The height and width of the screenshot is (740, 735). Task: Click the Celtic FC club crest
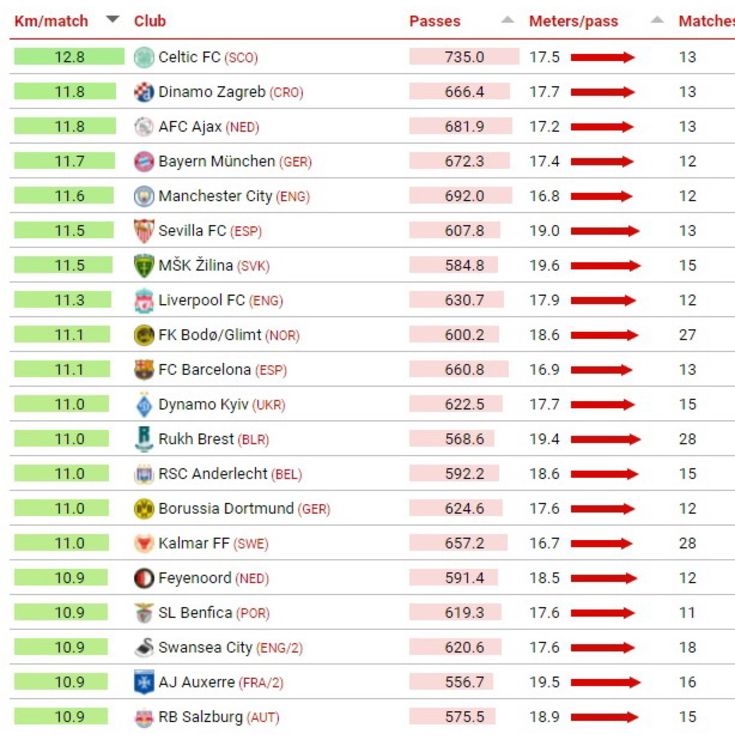click(x=144, y=57)
